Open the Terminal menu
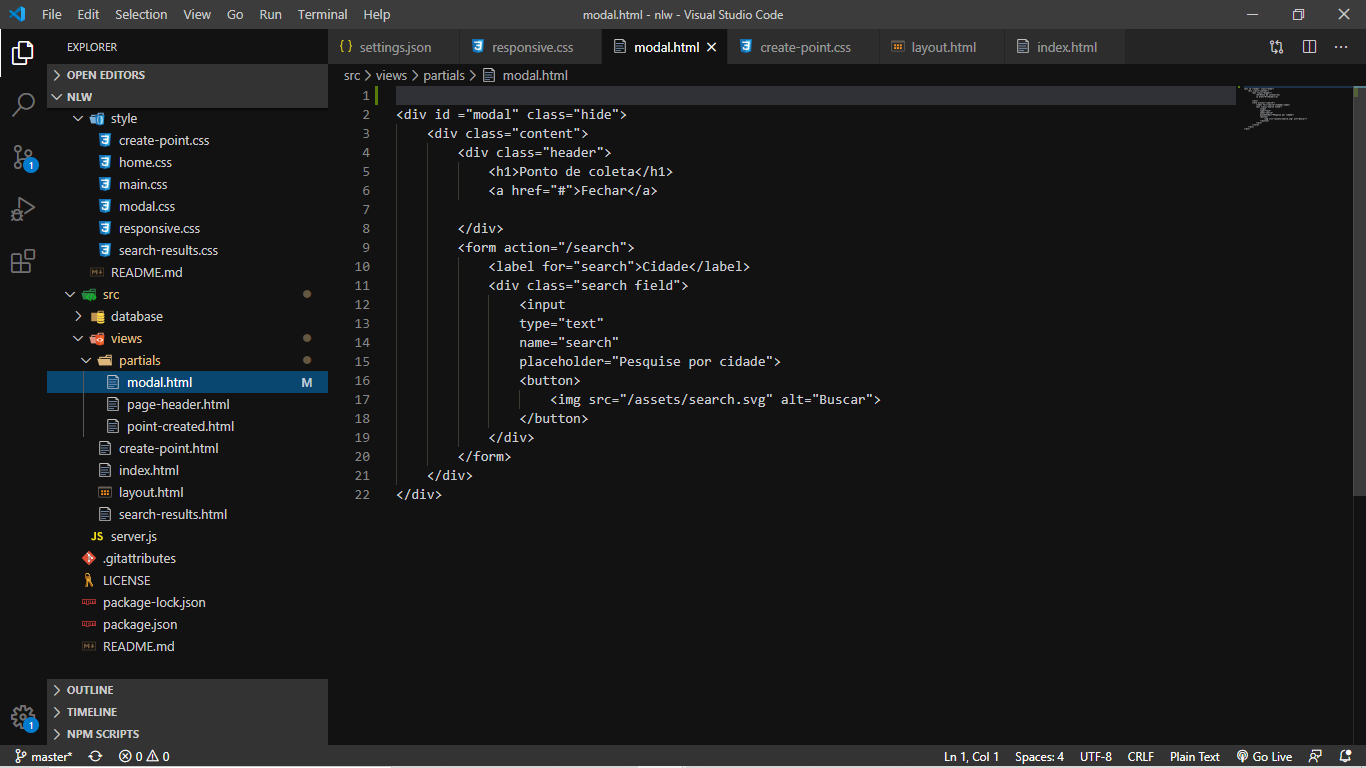Image resolution: width=1366 pixels, height=768 pixels. [322, 14]
